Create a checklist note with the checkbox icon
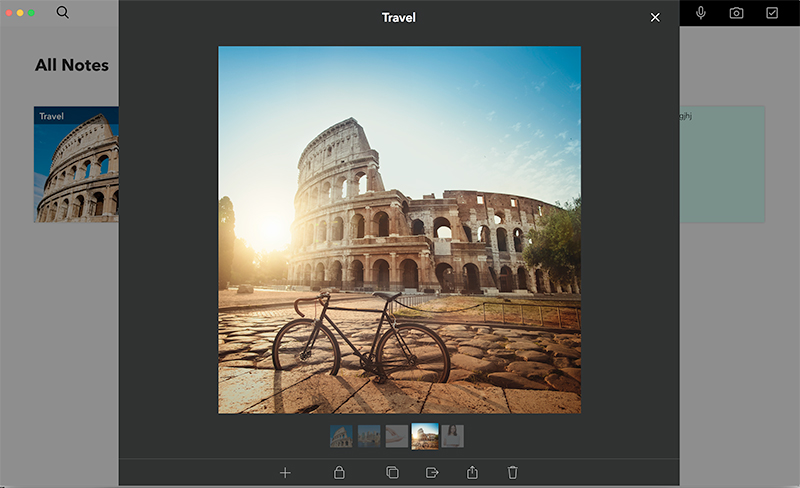Viewport: 800px width, 488px height. click(x=772, y=13)
